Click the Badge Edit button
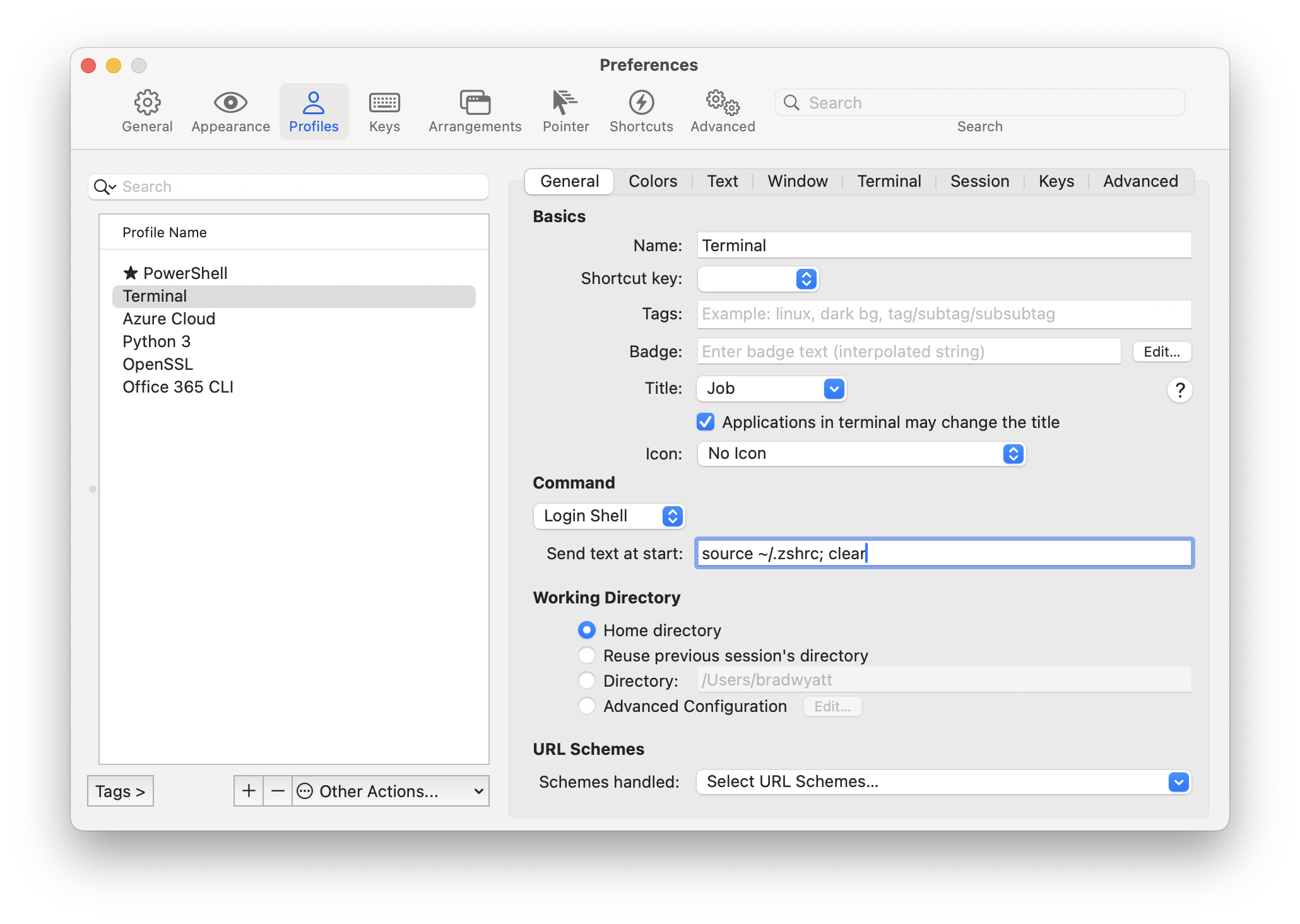 coord(1162,352)
